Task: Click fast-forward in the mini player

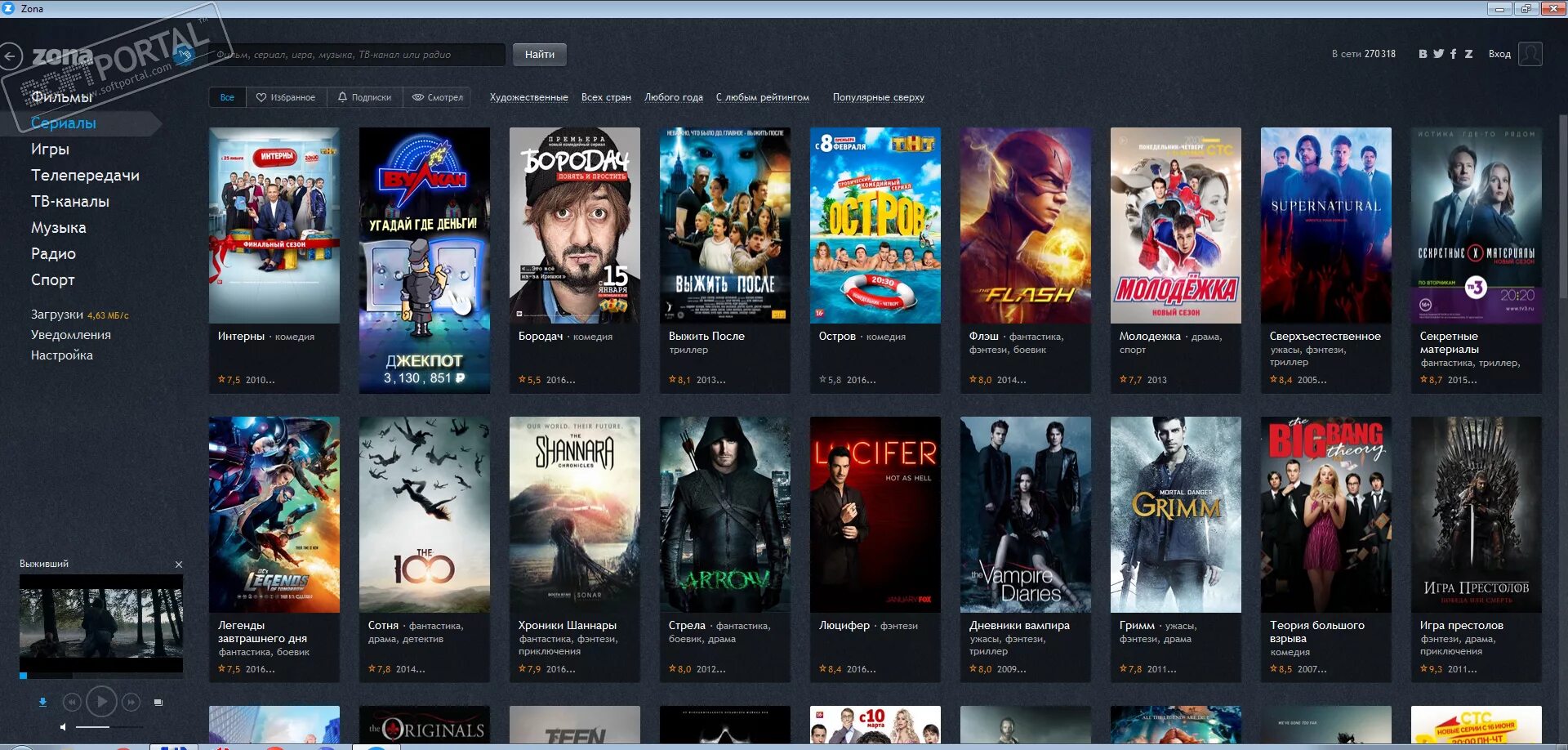Action: (x=131, y=702)
